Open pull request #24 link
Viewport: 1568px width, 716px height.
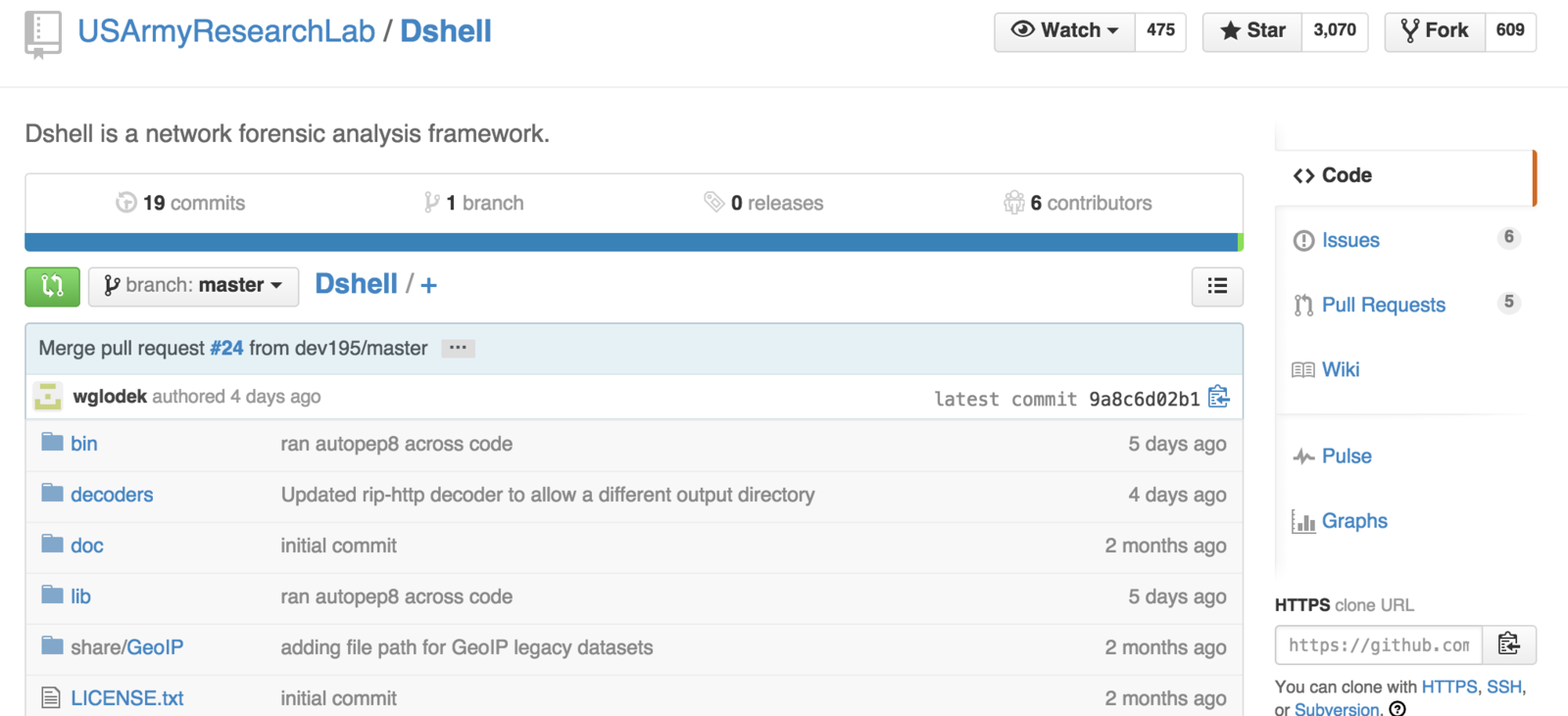click(226, 348)
